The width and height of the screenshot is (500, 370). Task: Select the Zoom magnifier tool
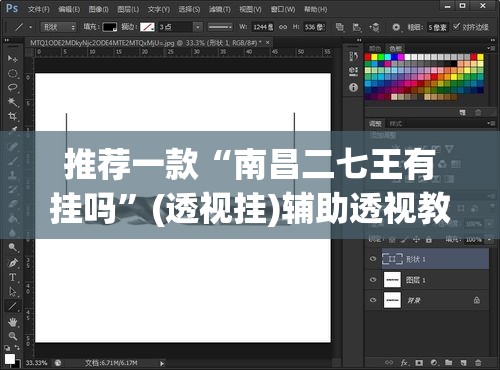point(12,336)
